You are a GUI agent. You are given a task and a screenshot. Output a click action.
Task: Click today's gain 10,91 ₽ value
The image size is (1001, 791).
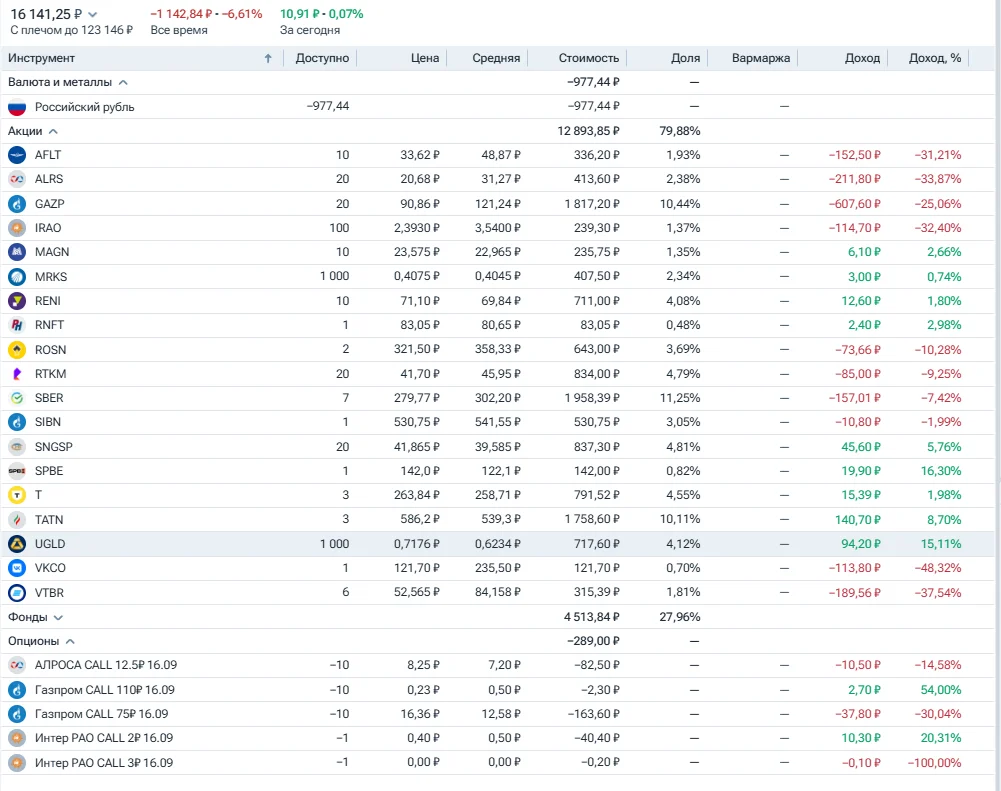point(301,14)
